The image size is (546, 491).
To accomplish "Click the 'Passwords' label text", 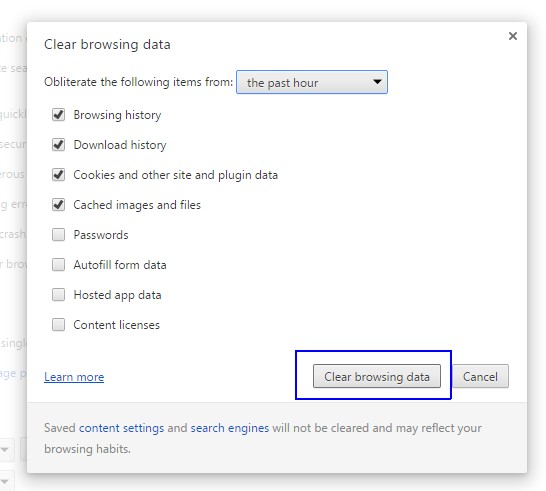I will point(101,235).
